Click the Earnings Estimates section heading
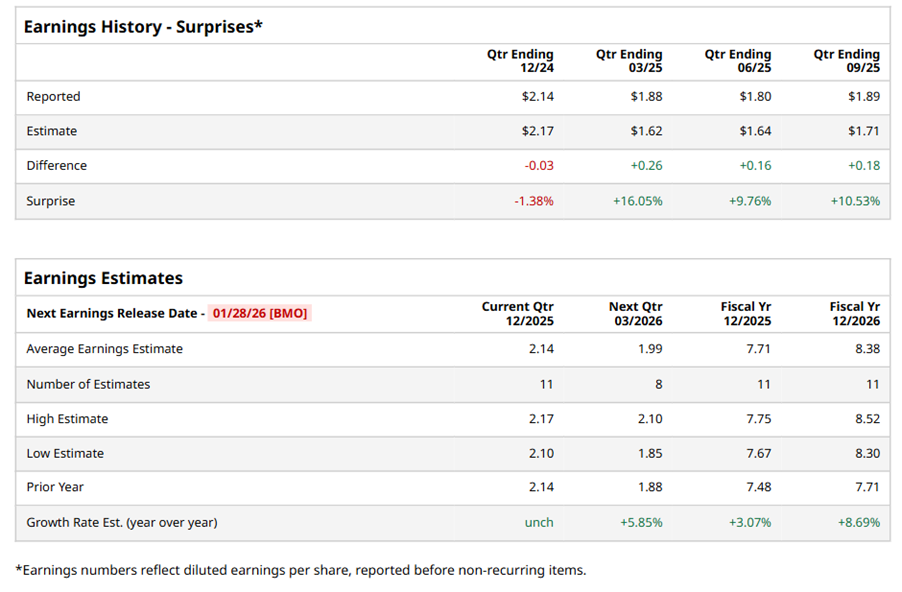Image resolution: width=902 pixels, height=592 pixels. 103,278
